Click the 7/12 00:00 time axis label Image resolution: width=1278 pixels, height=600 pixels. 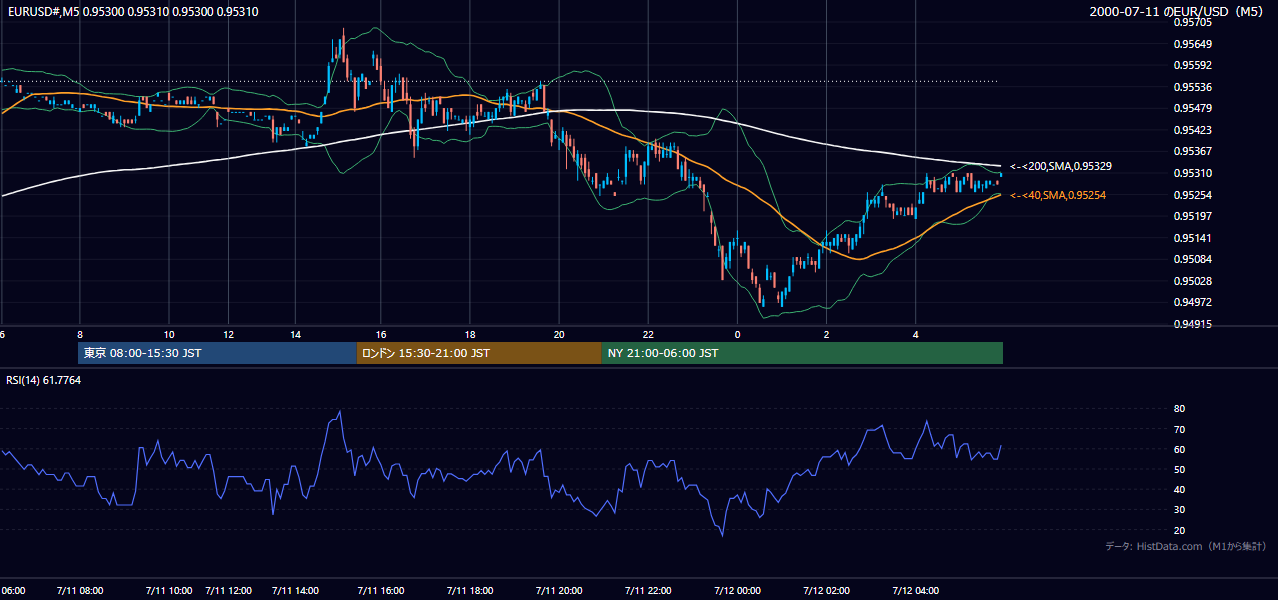coord(737,590)
